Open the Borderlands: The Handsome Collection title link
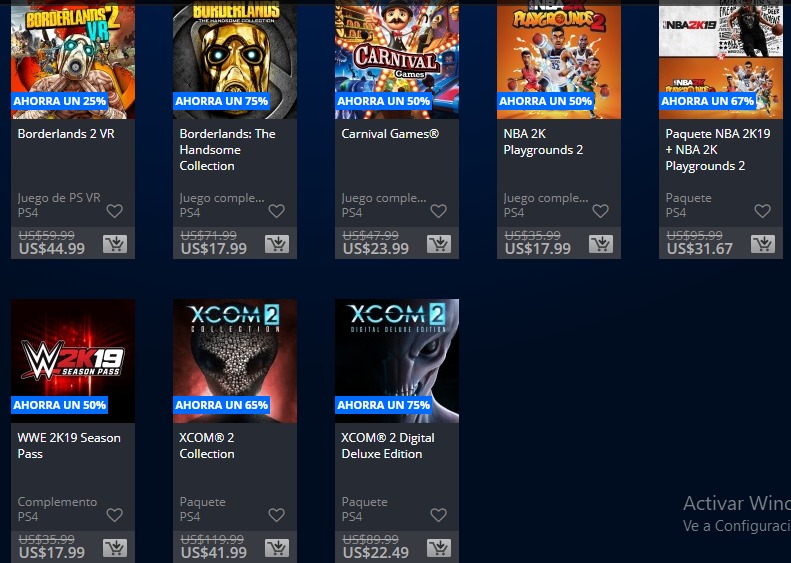Viewport: 791px width, 563px height. pos(228,150)
